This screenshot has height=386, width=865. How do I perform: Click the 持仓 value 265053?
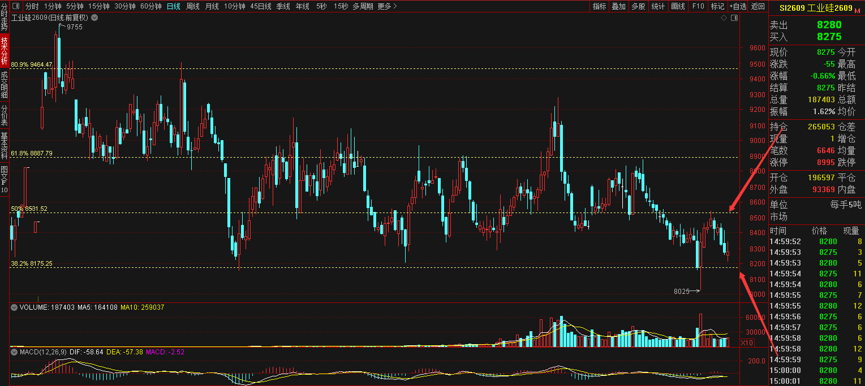(x=822, y=127)
